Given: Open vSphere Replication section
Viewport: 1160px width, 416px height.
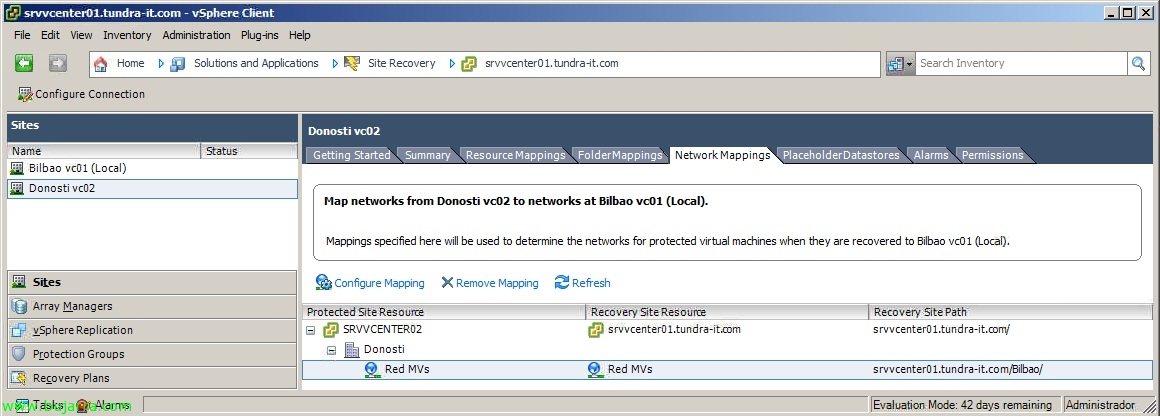Looking at the screenshot, I should pyautogui.click(x=152, y=330).
